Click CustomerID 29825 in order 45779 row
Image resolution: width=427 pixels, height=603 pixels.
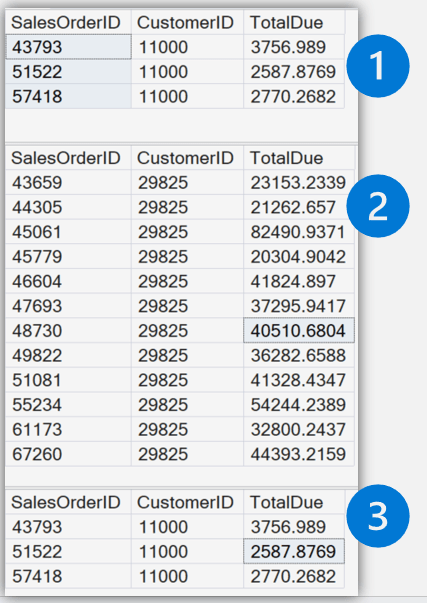click(x=187, y=256)
